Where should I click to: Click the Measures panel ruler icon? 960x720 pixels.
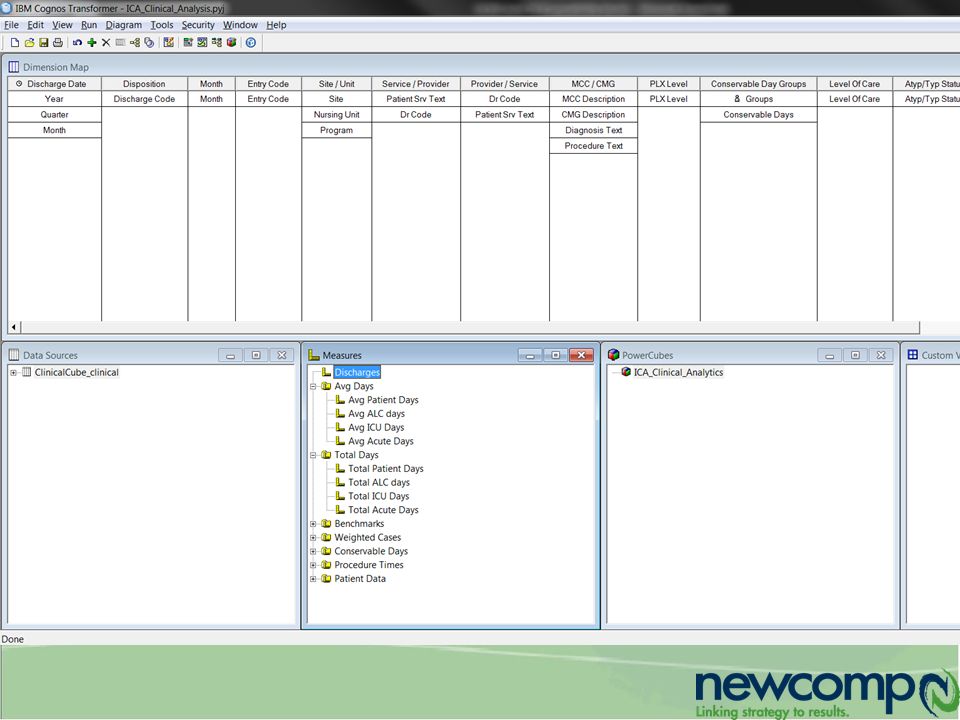coord(314,355)
